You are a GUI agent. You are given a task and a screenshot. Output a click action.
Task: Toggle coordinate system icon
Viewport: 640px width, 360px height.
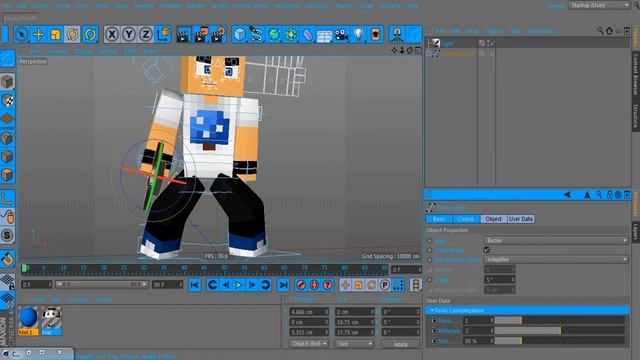click(163, 34)
